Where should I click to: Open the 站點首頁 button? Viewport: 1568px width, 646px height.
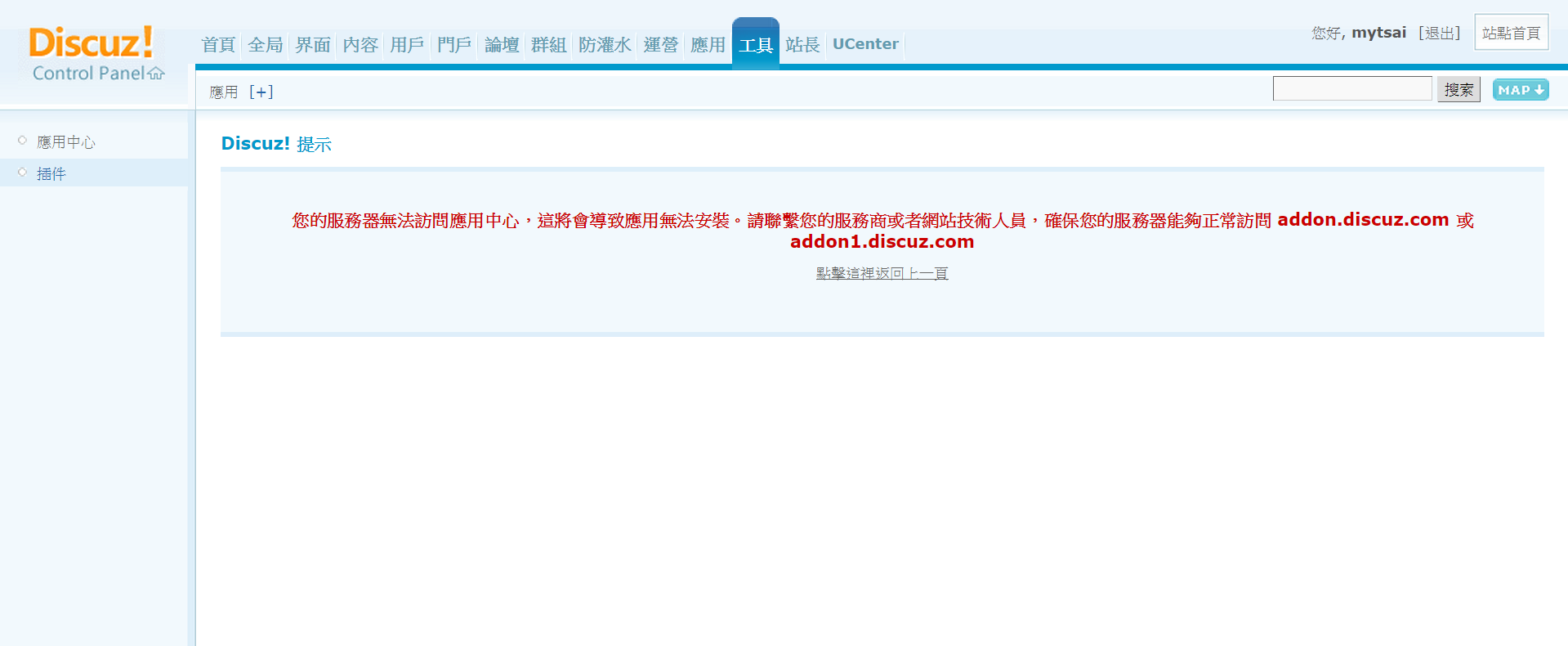(1512, 33)
